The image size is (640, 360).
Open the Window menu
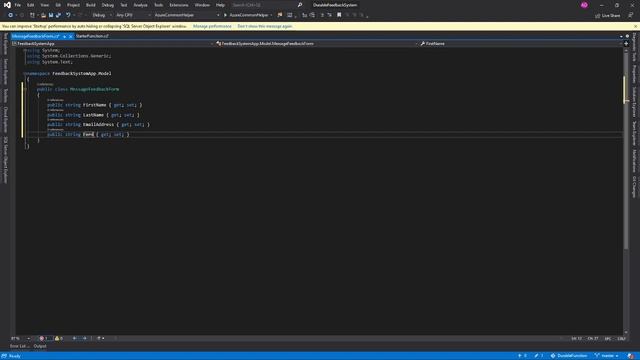202,5
